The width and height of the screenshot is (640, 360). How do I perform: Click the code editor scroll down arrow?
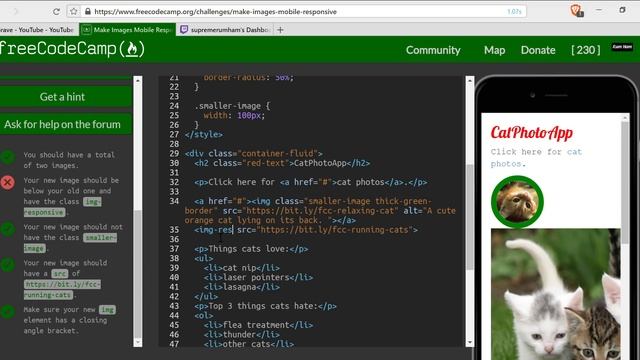(x=470, y=342)
